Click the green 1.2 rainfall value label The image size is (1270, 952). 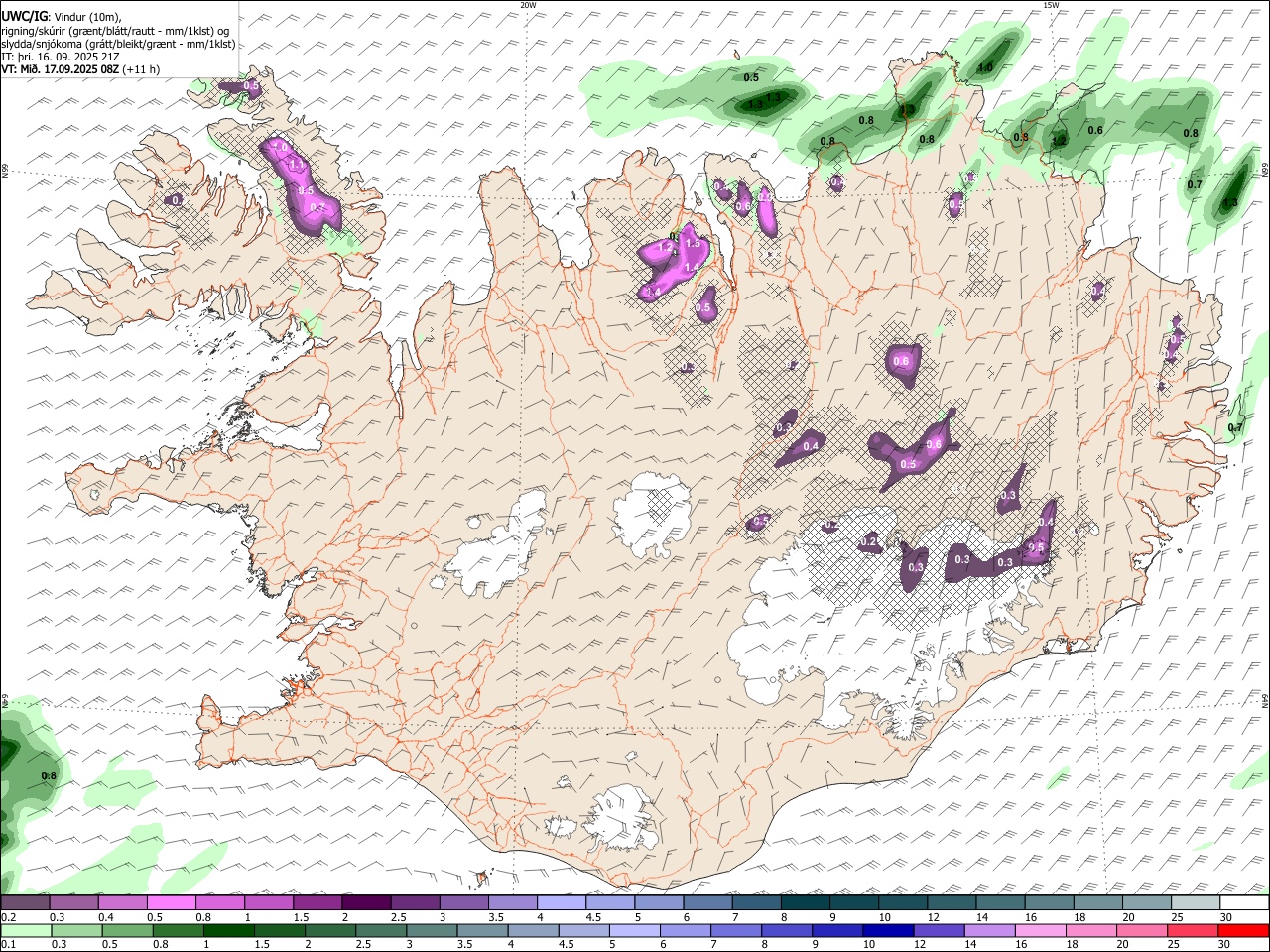1059,141
